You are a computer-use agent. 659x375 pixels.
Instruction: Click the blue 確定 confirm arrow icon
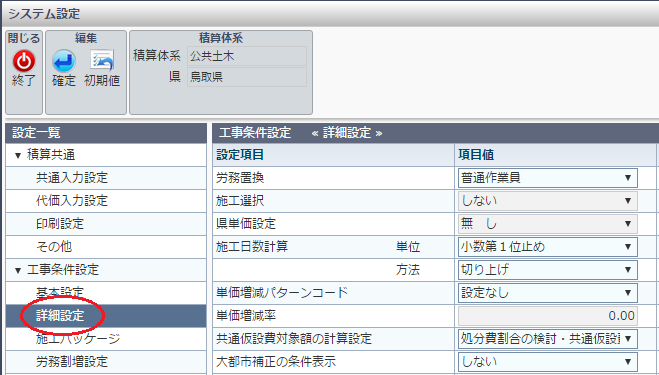64,61
